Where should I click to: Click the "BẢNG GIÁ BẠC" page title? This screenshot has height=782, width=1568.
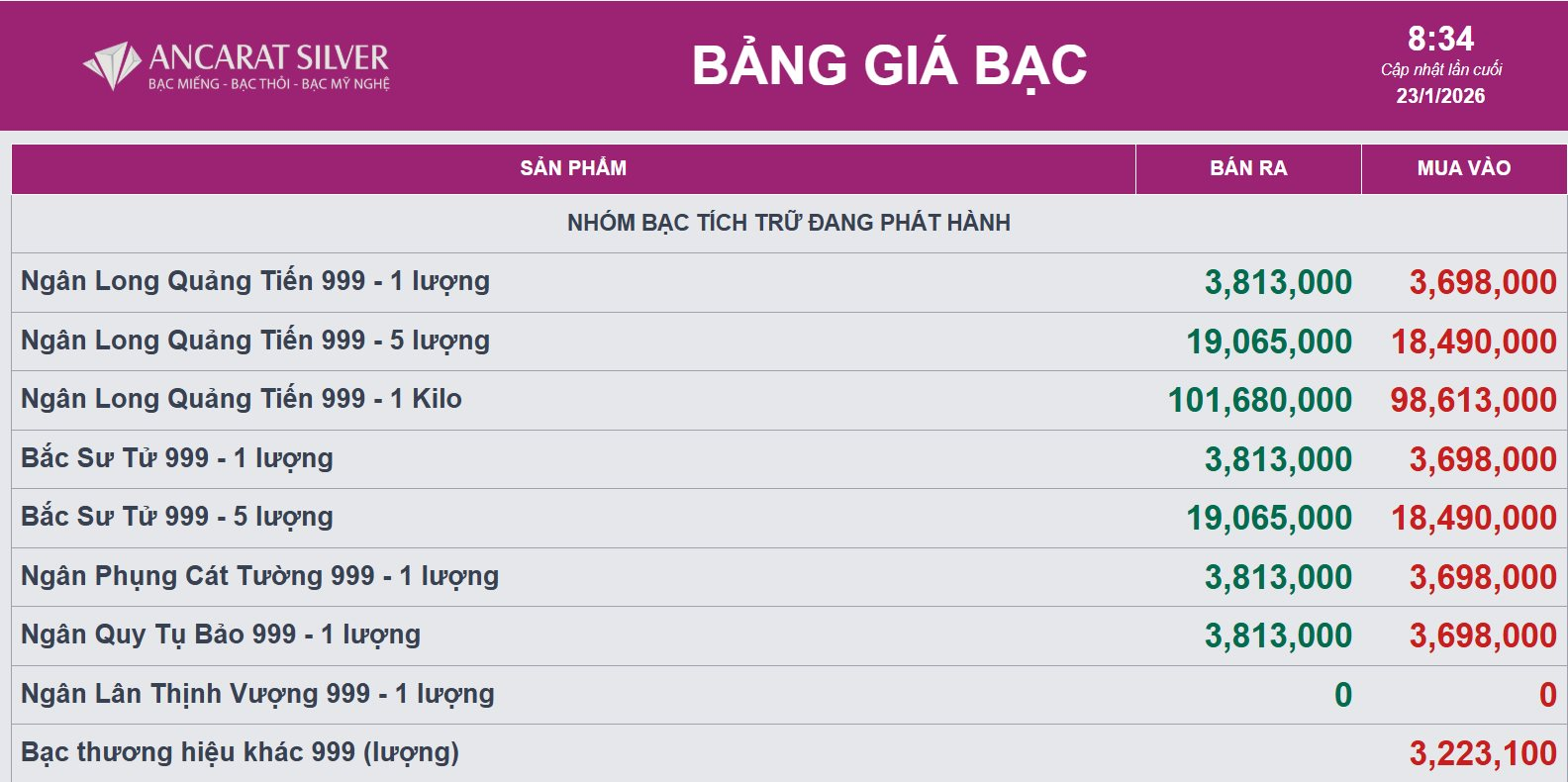889,65
